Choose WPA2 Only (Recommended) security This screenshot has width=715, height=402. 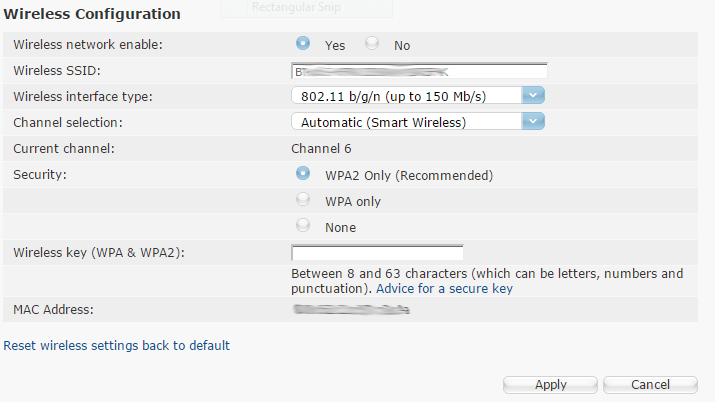(303, 174)
